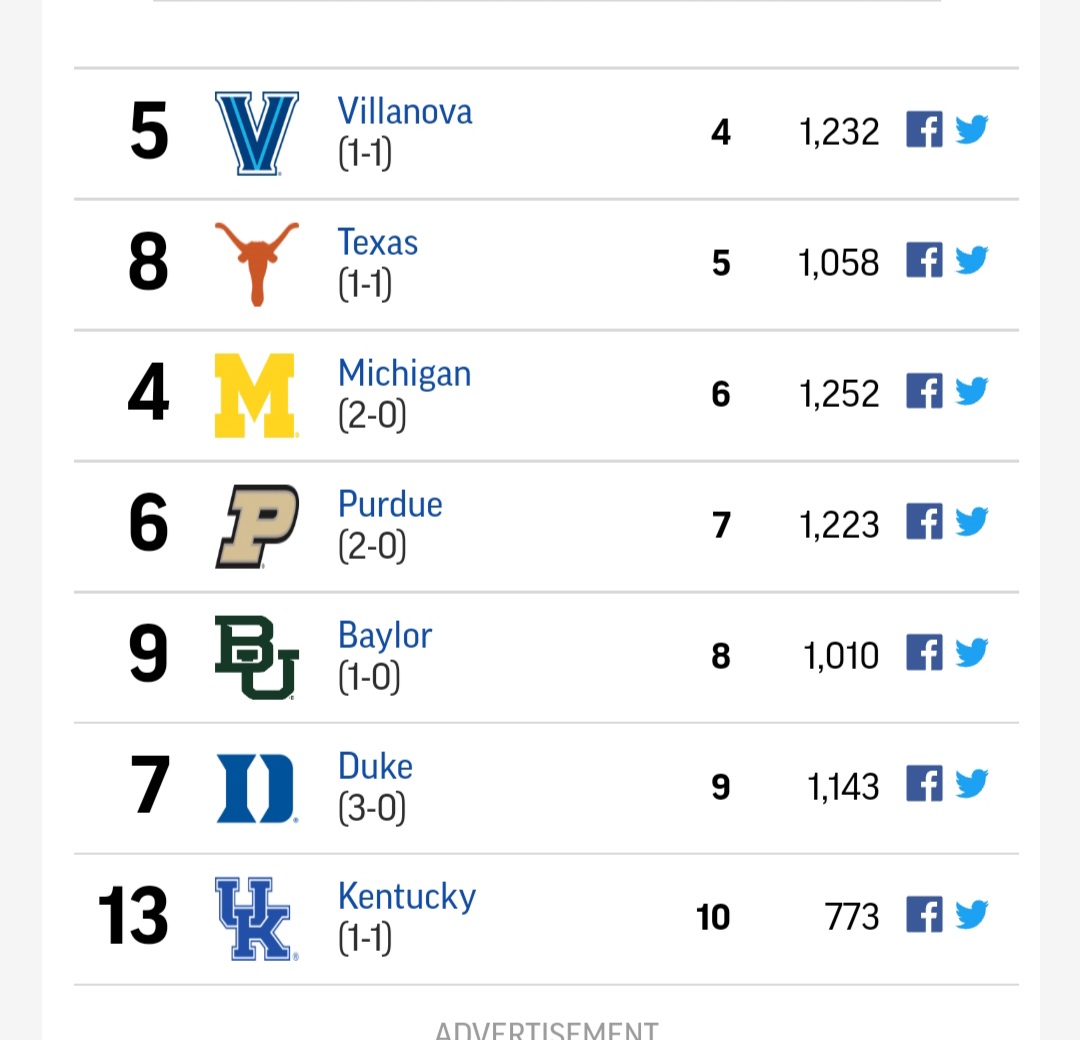Share Texas ranking on Facebook
Screen dimensions: 1080x1040
tap(924, 260)
